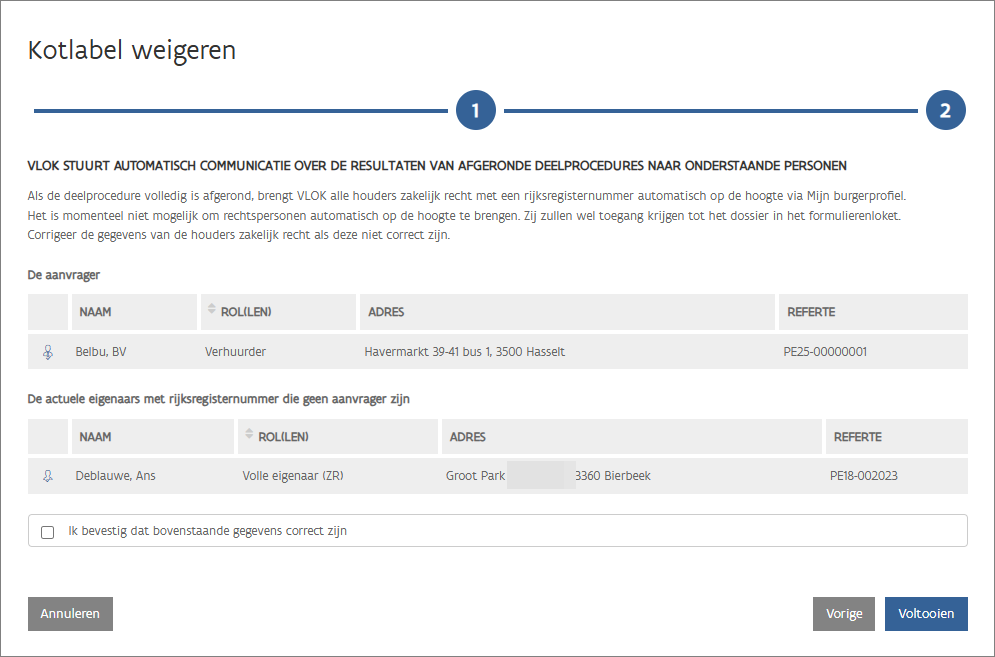Click the REFERTE header in the aanvrager table
The image size is (995, 657).
click(x=811, y=312)
